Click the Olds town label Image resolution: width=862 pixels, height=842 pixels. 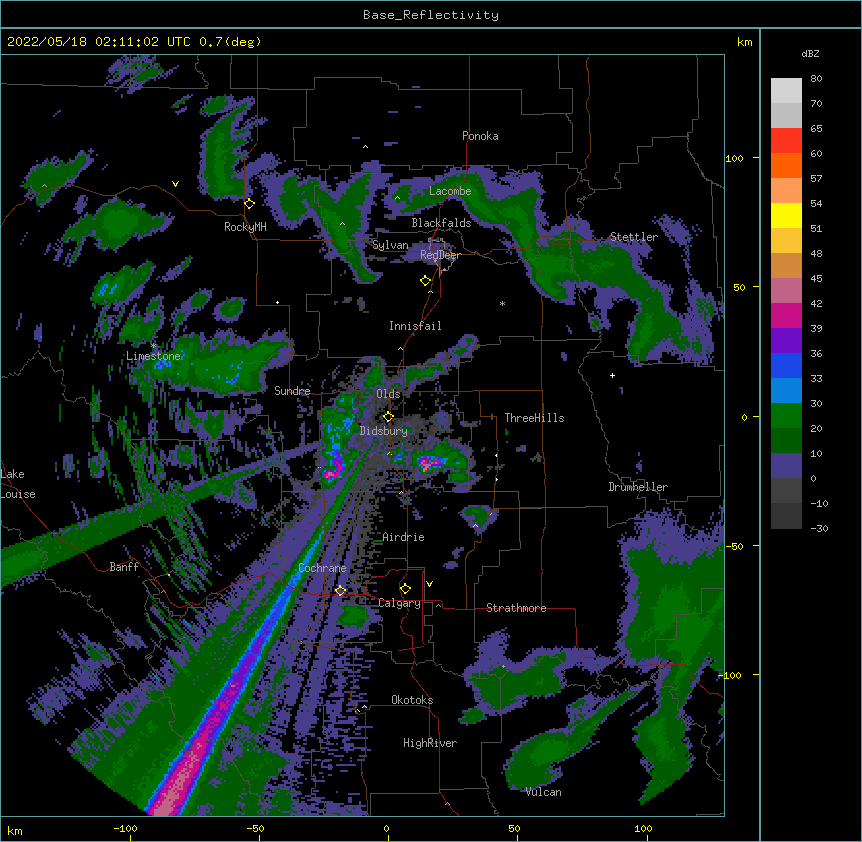pyautogui.click(x=388, y=394)
